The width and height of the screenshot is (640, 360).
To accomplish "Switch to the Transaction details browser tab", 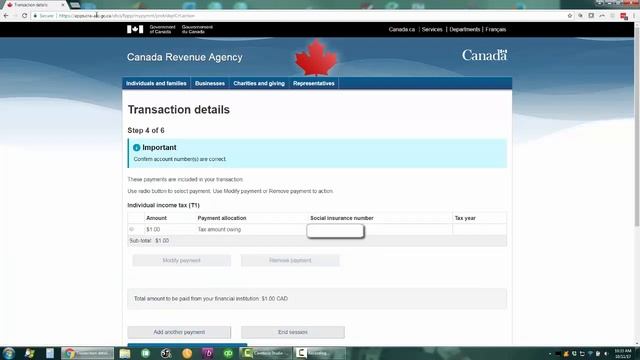I will click(x=34, y=5).
